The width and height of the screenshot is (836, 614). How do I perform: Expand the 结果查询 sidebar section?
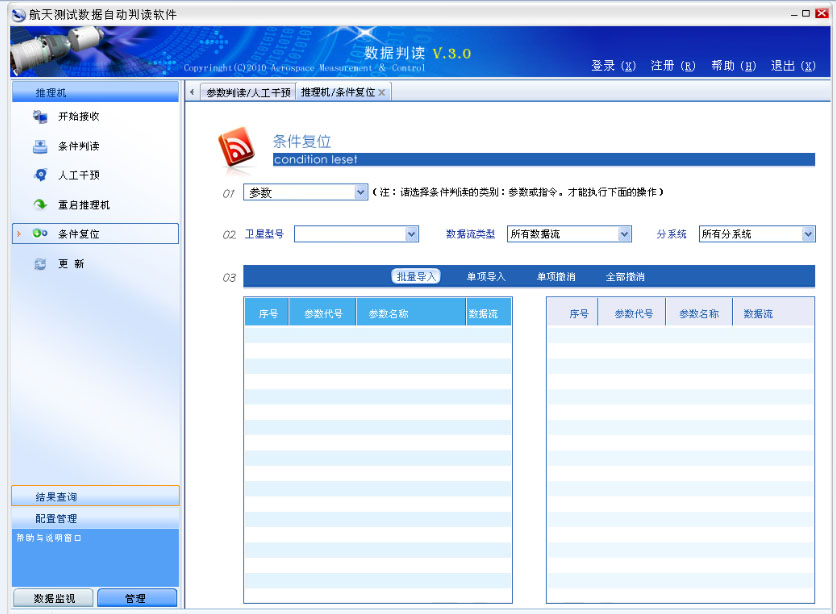coord(95,496)
